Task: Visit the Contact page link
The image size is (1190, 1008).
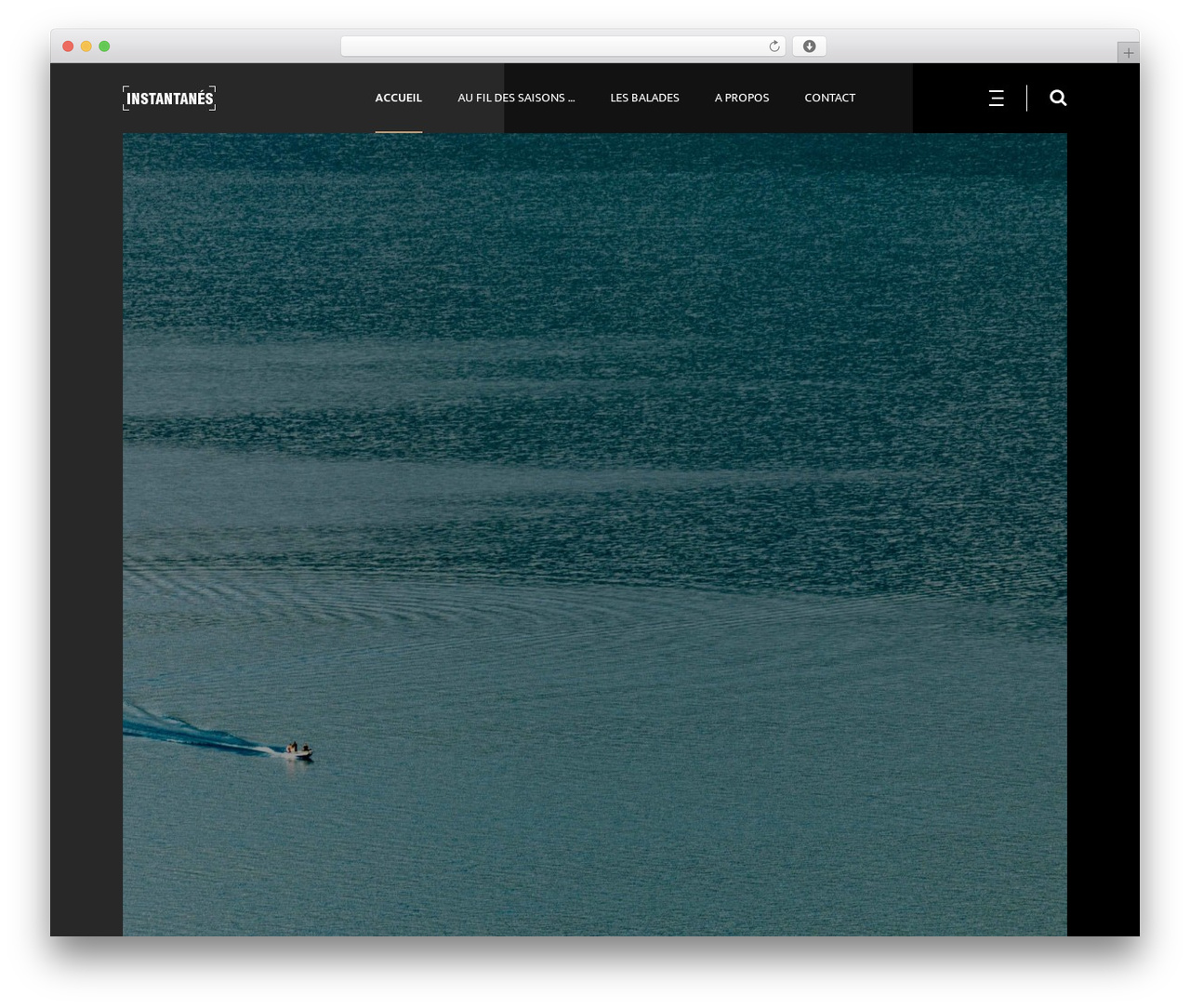Action: click(830, 98)
